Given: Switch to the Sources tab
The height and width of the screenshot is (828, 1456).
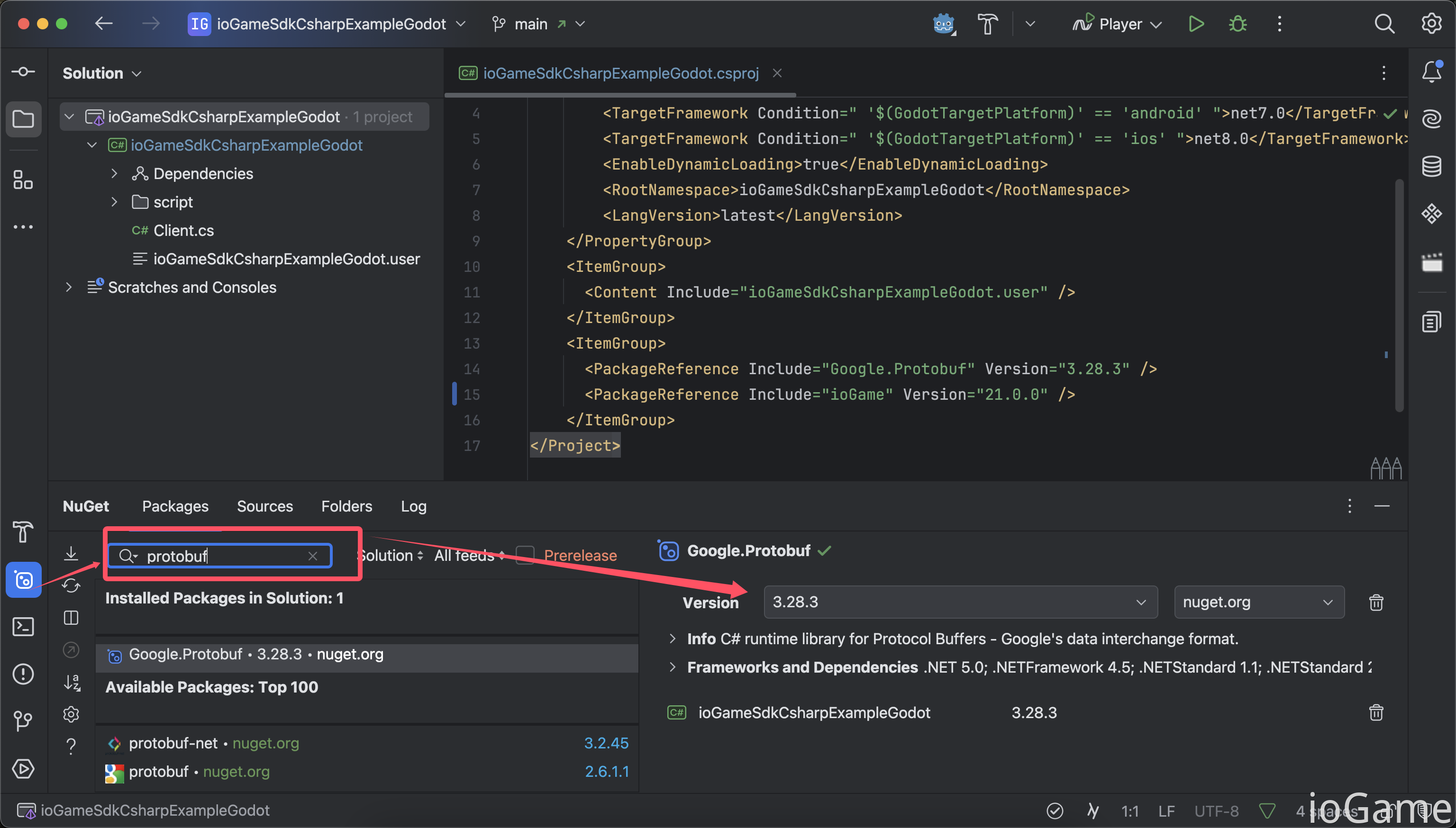Looking at the screenshot, I should tap(264, 506).
